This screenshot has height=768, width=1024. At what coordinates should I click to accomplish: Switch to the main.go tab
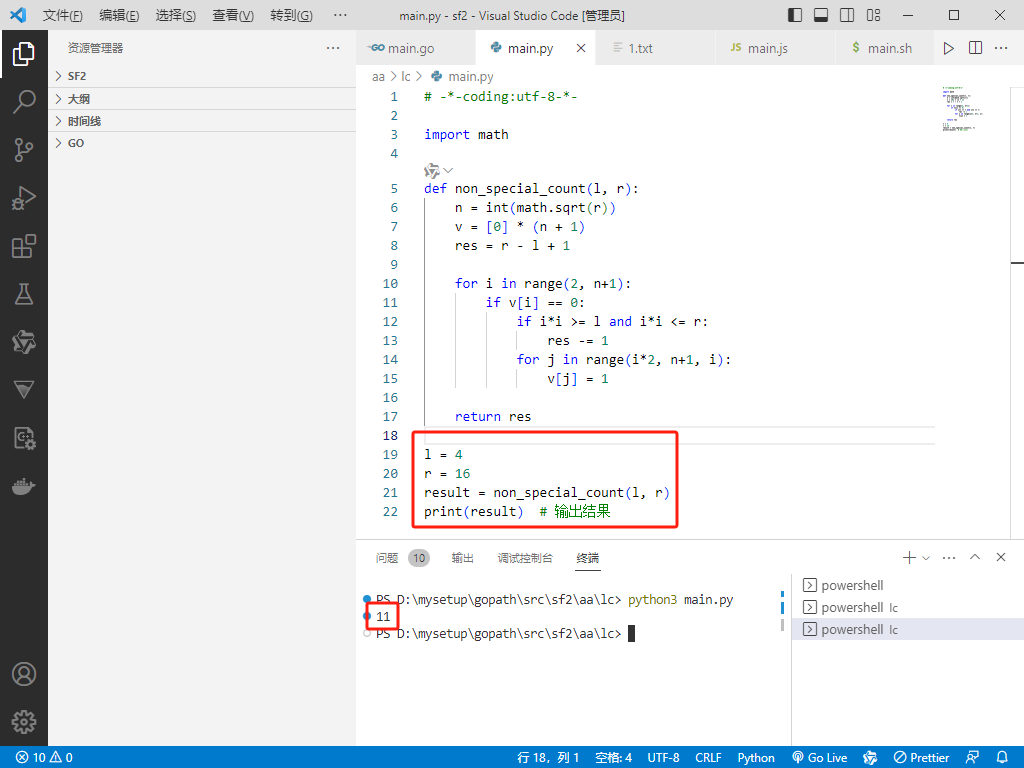(416, 48)
